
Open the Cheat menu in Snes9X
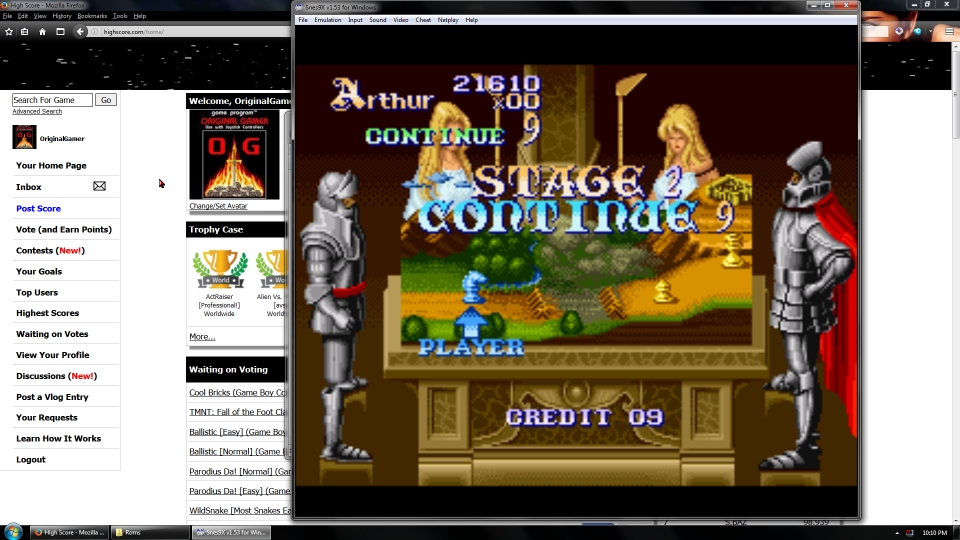coord(423,20)
